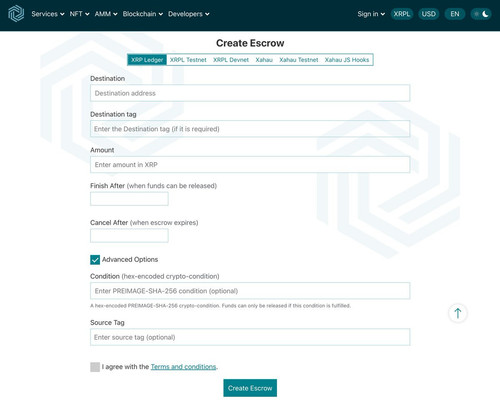The image size is (500, 405).
Task: Select the XRPL network badge
Action: [402, 14]
